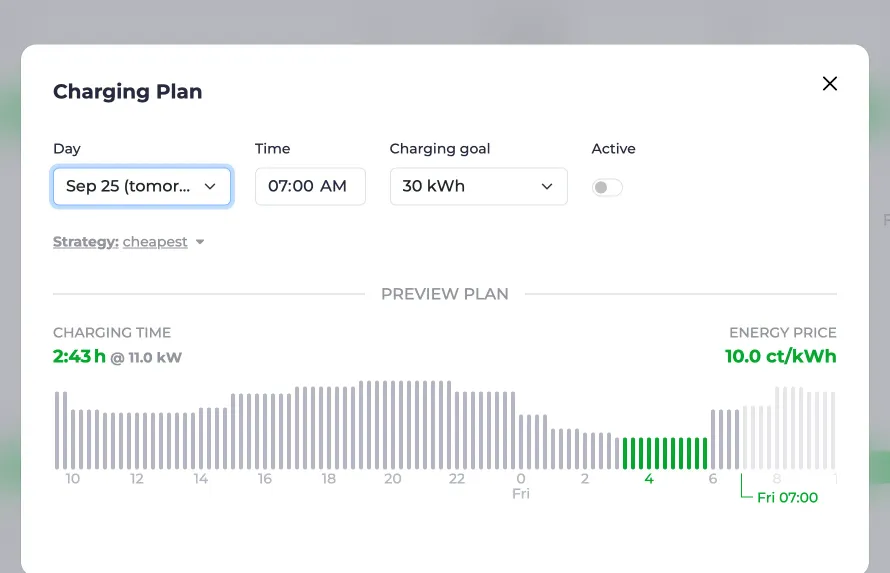This screenshot has height=573, width=890.
Task: Click the green charging slot bars at hour 4
Action: (665, 453)
